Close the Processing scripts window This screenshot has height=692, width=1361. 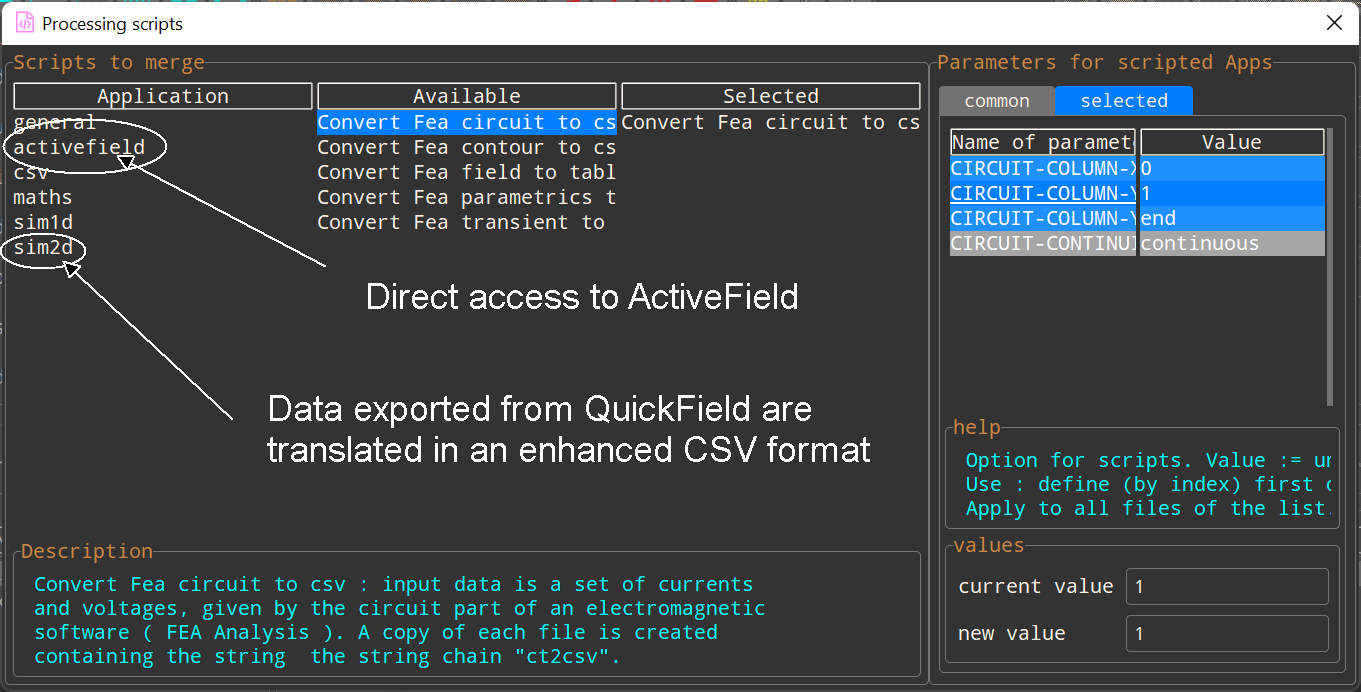(1334, 23)
